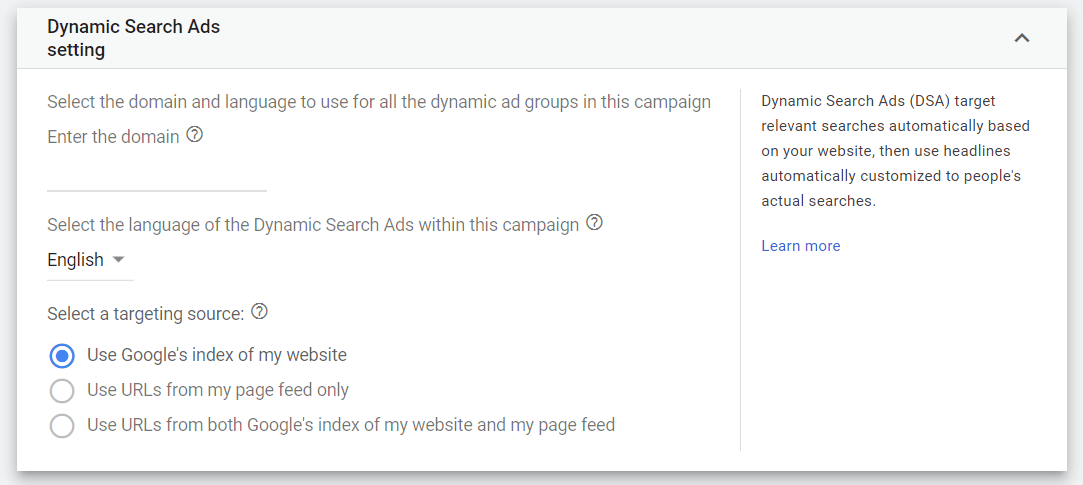Focus the domain input field
1083x485 pixels.
[157, 175]
